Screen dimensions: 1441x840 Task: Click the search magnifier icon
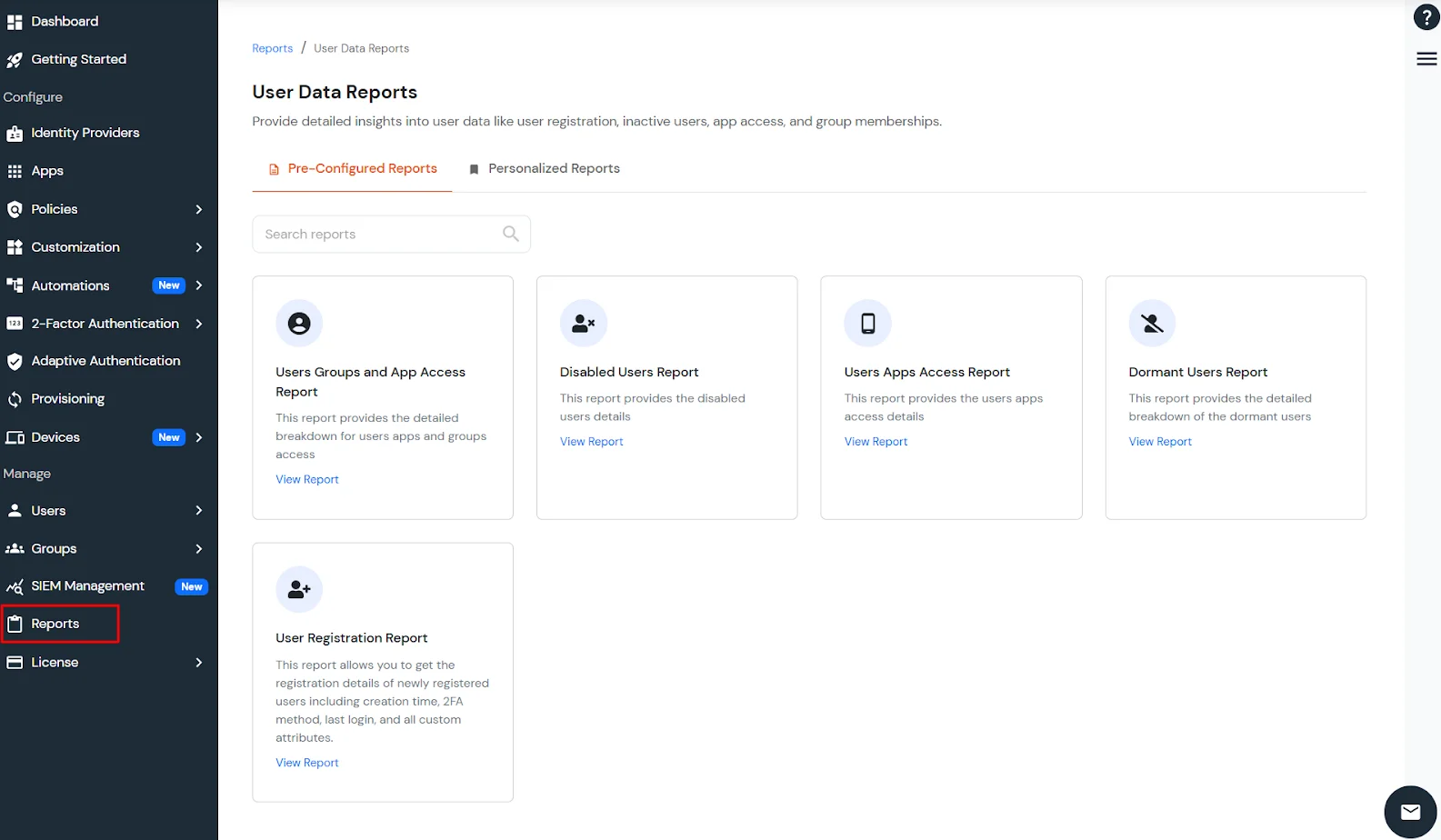point(511,234)
